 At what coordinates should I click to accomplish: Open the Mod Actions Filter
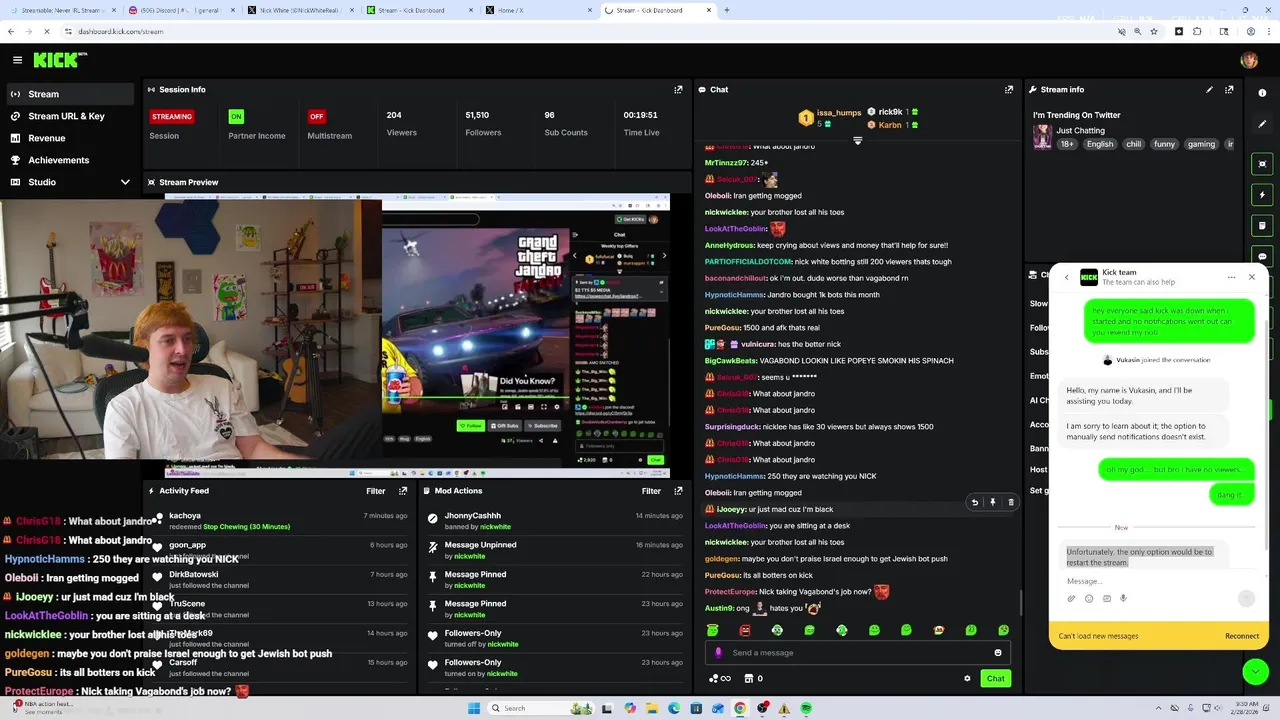tap(651, 491)
